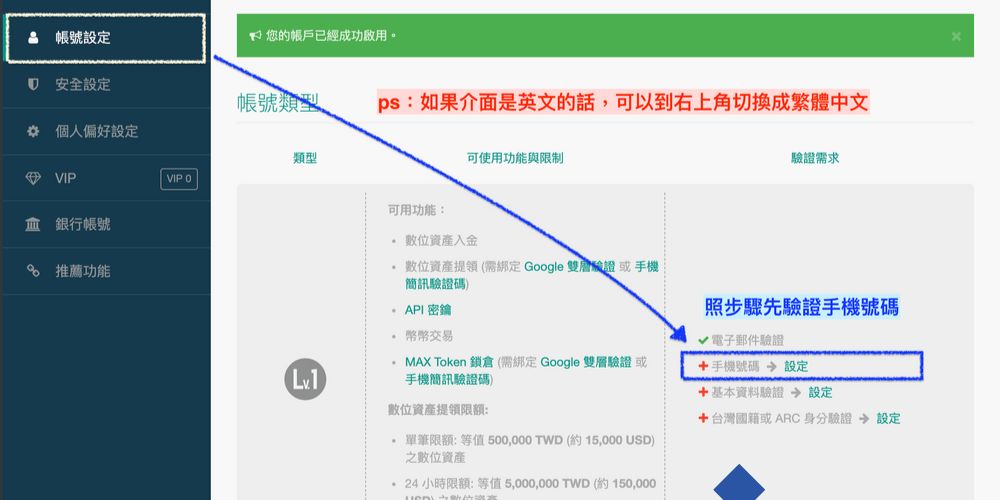
Task: Click the 帳號類型 heading
Action: tap(279, 103)
